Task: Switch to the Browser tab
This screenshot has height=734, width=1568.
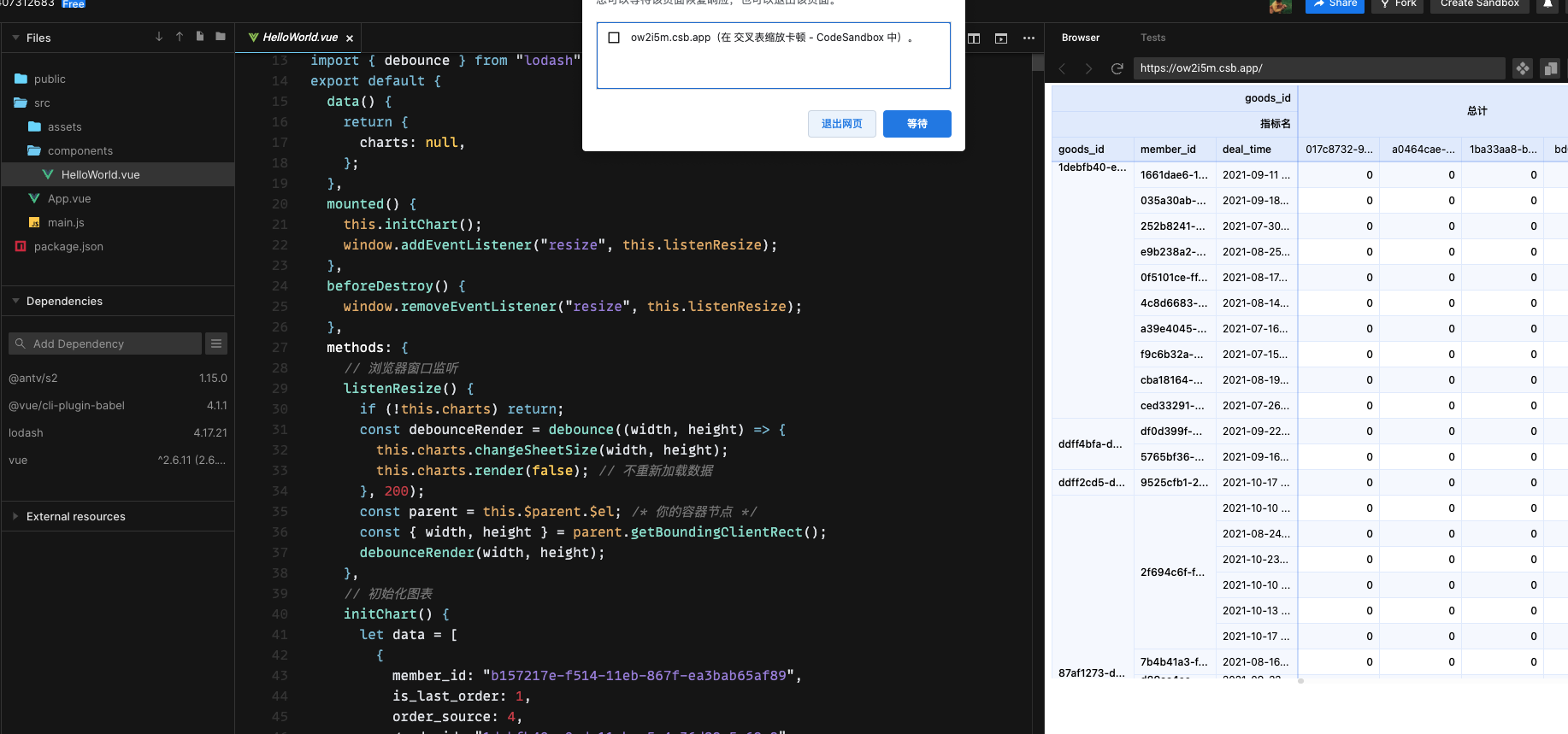Action: click(1081, 38)
